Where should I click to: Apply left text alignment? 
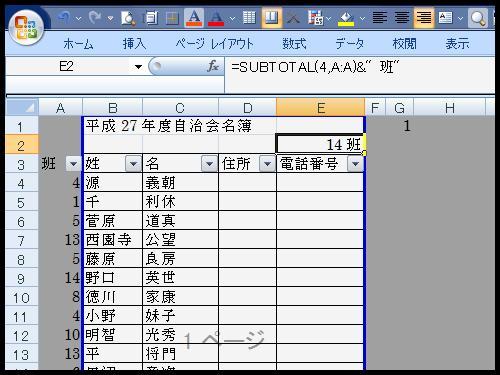coord(379,17)
